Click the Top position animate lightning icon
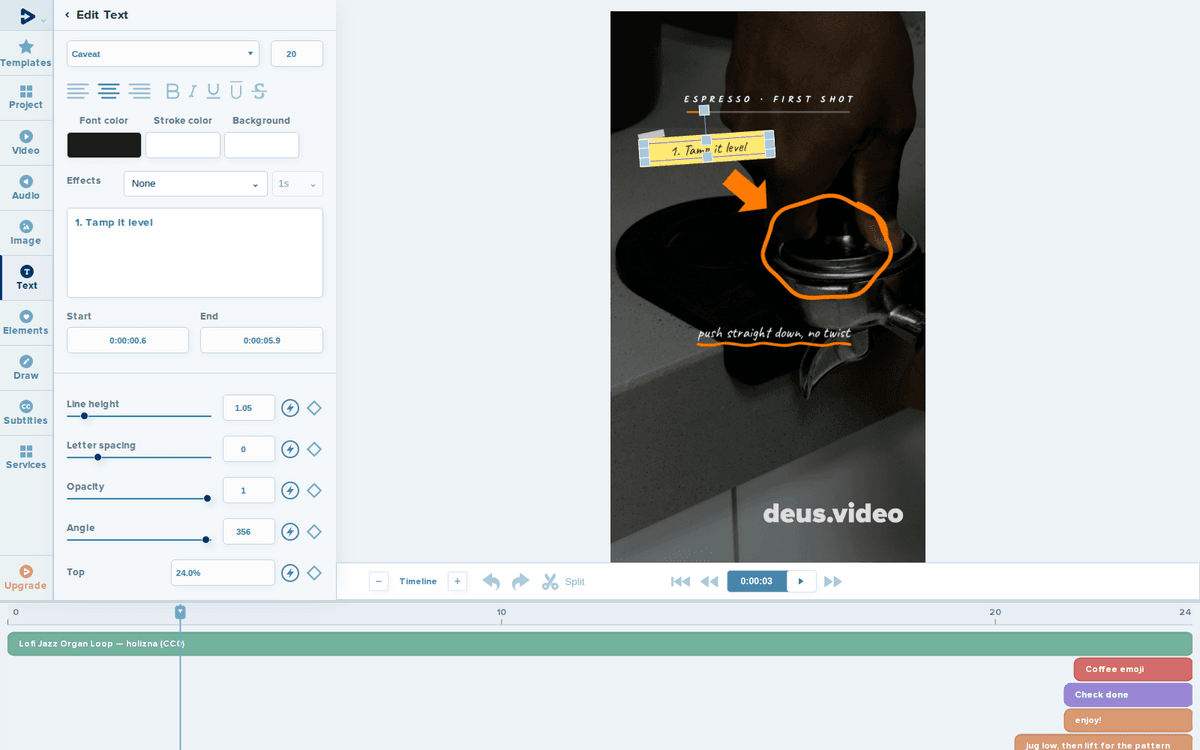1200x750 pixels. click(x=290, y=573)
